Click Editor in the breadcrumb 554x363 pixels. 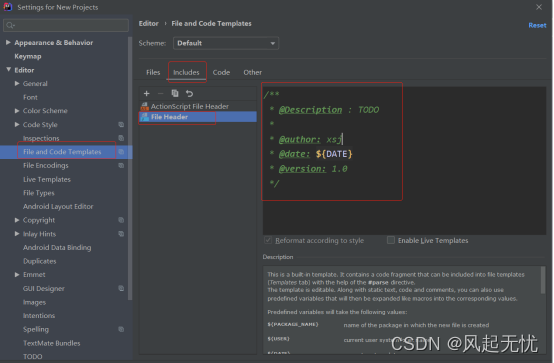(x=148, y=23)
